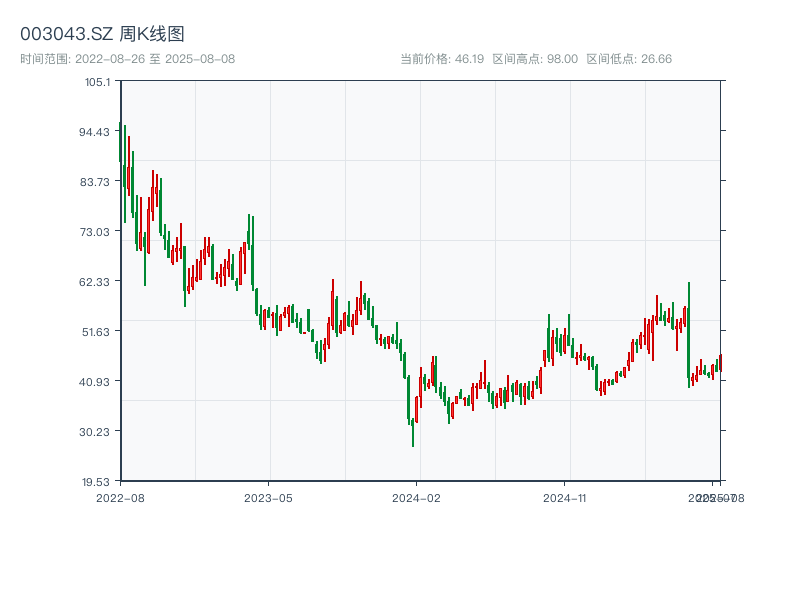Select the 2022-08 x-axis date label
The image size is (800, 600).
(120, 497)
